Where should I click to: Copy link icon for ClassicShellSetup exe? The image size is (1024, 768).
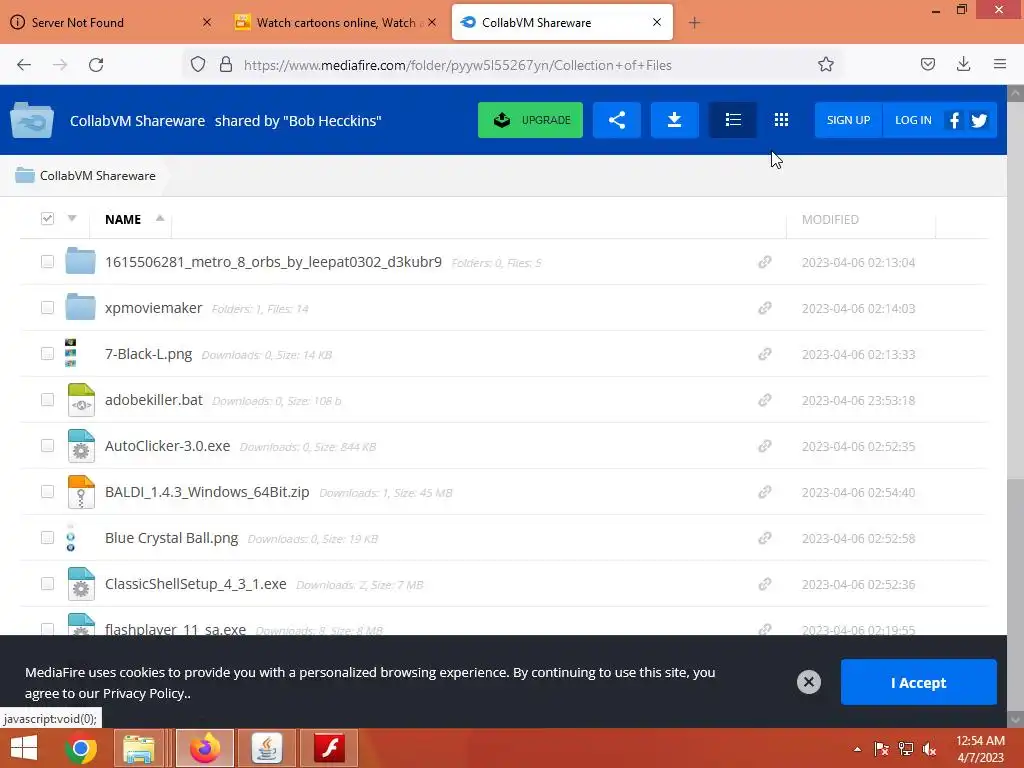pos(765,584)
